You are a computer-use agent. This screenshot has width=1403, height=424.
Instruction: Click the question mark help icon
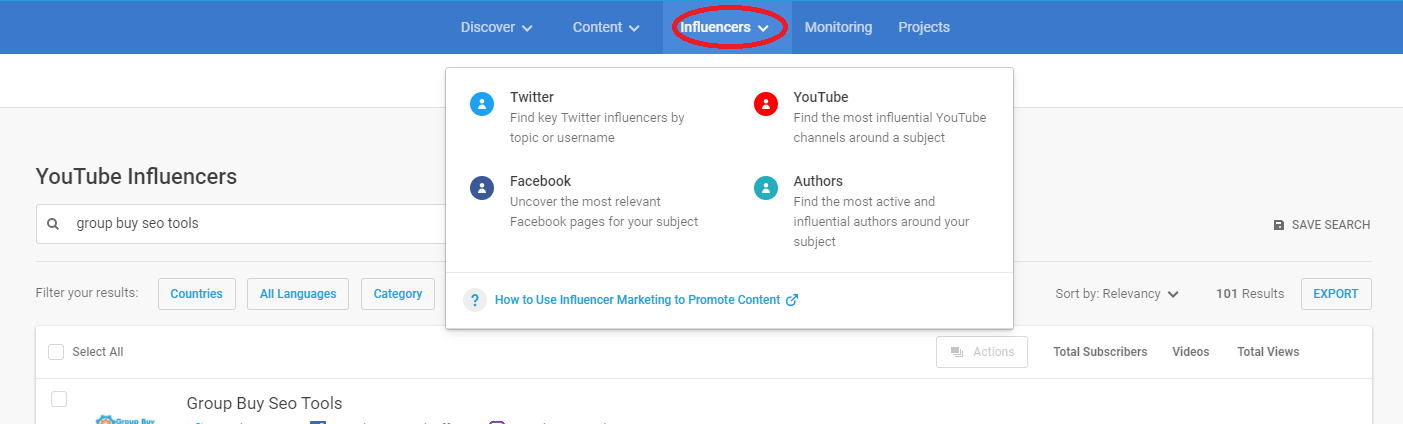click(475, 300)
